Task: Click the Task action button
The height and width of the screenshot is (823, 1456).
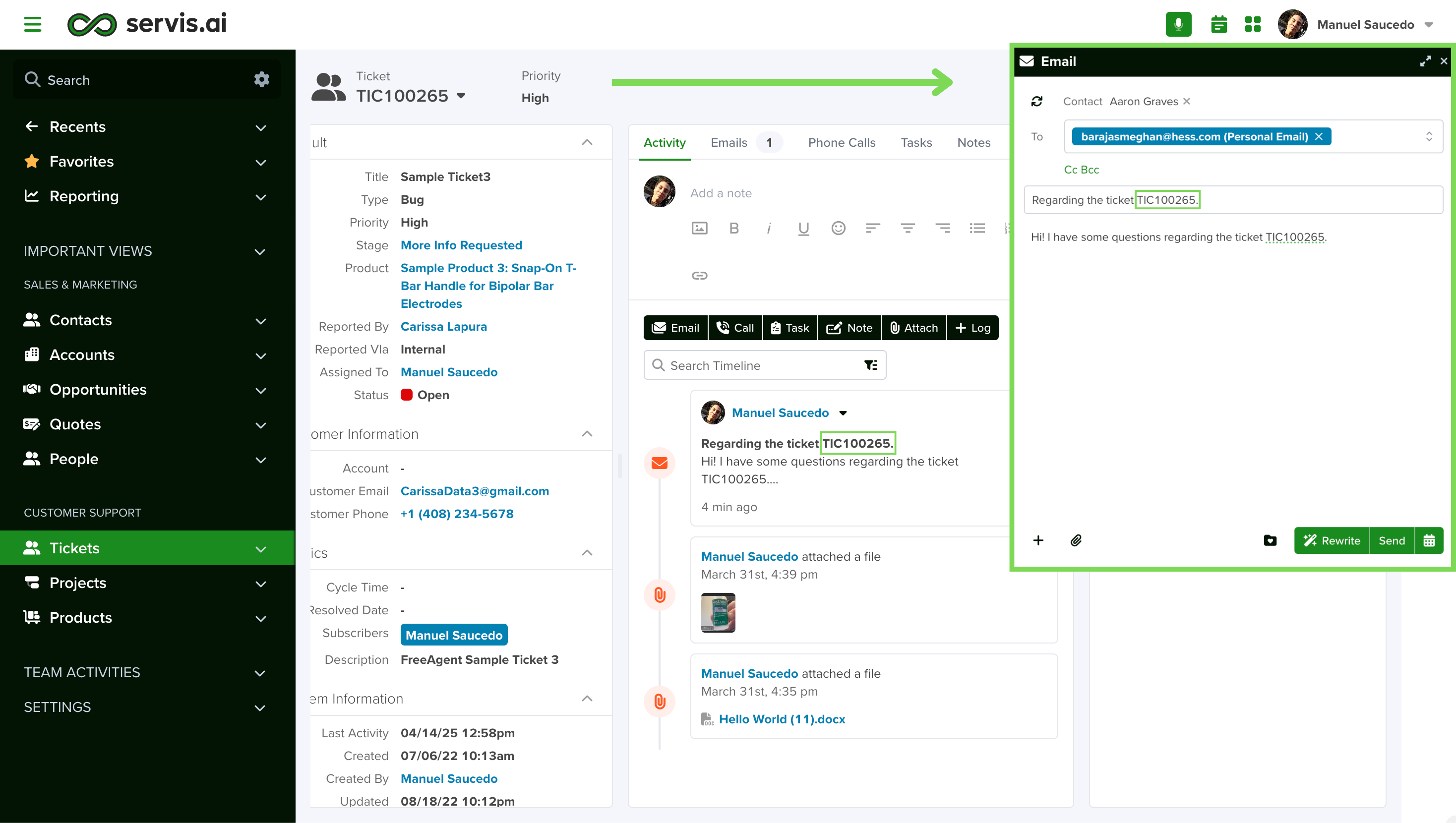Action: pyautogui.click(x=790, y=328)
